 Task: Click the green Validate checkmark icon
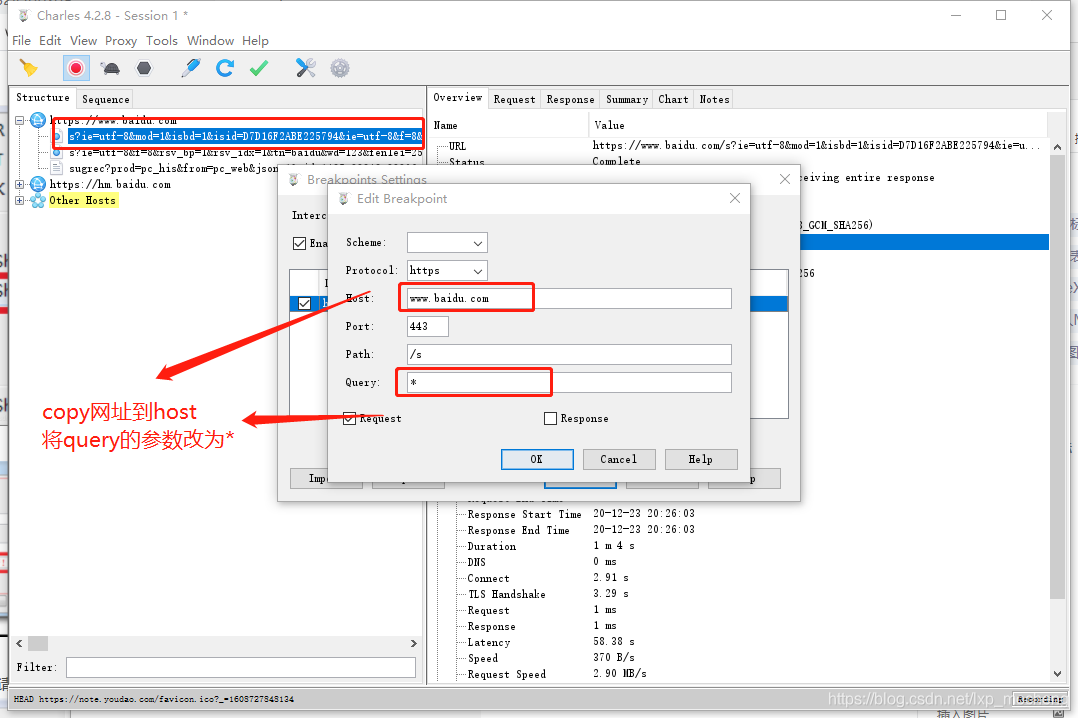tap(258, 68)
